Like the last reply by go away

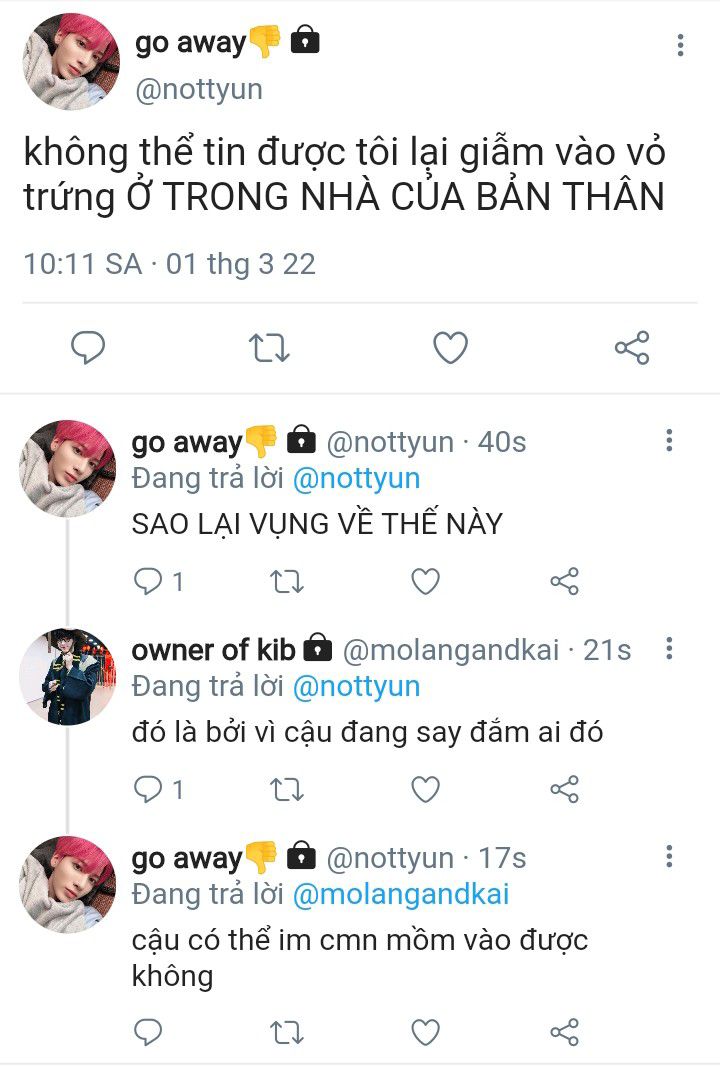coord(426,1032)
